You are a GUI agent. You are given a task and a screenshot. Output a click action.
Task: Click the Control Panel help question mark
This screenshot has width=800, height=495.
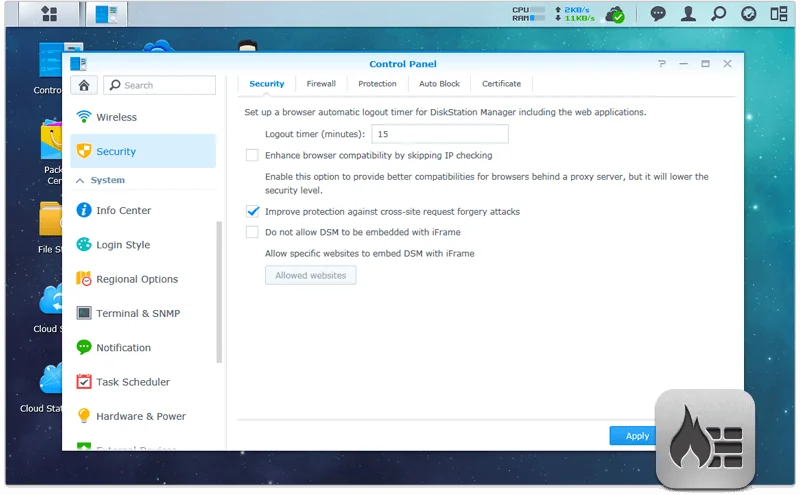pyautogui.click(x=661, y=64)
